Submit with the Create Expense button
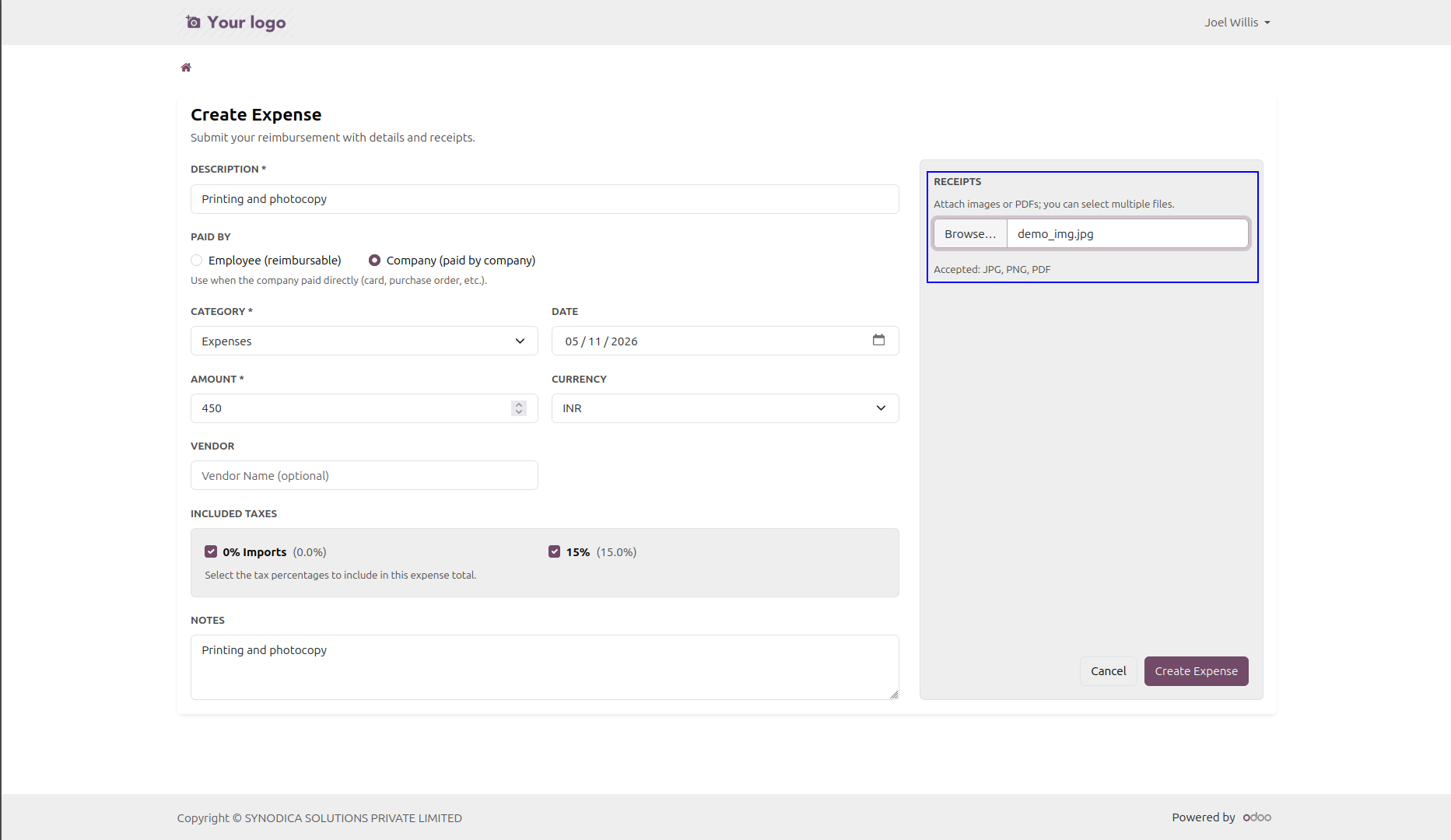 [1196, 671]
